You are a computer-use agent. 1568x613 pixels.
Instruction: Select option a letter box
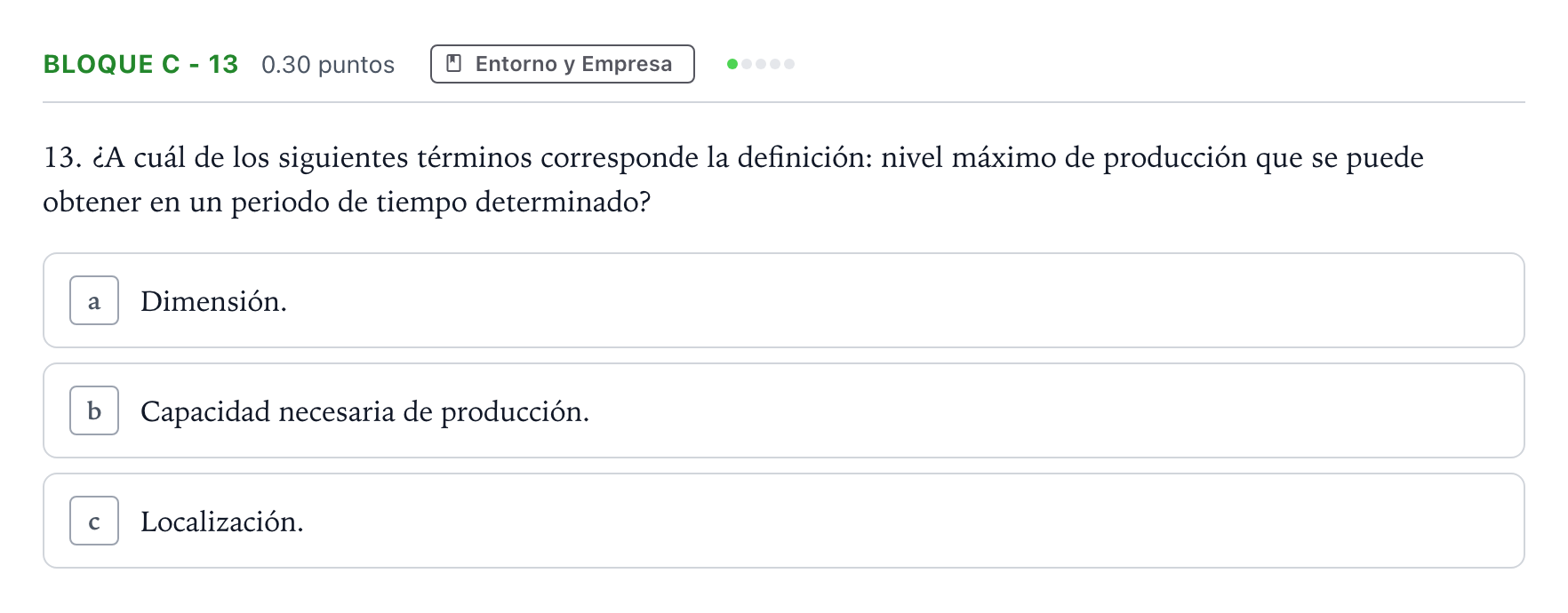pos(94,300)
